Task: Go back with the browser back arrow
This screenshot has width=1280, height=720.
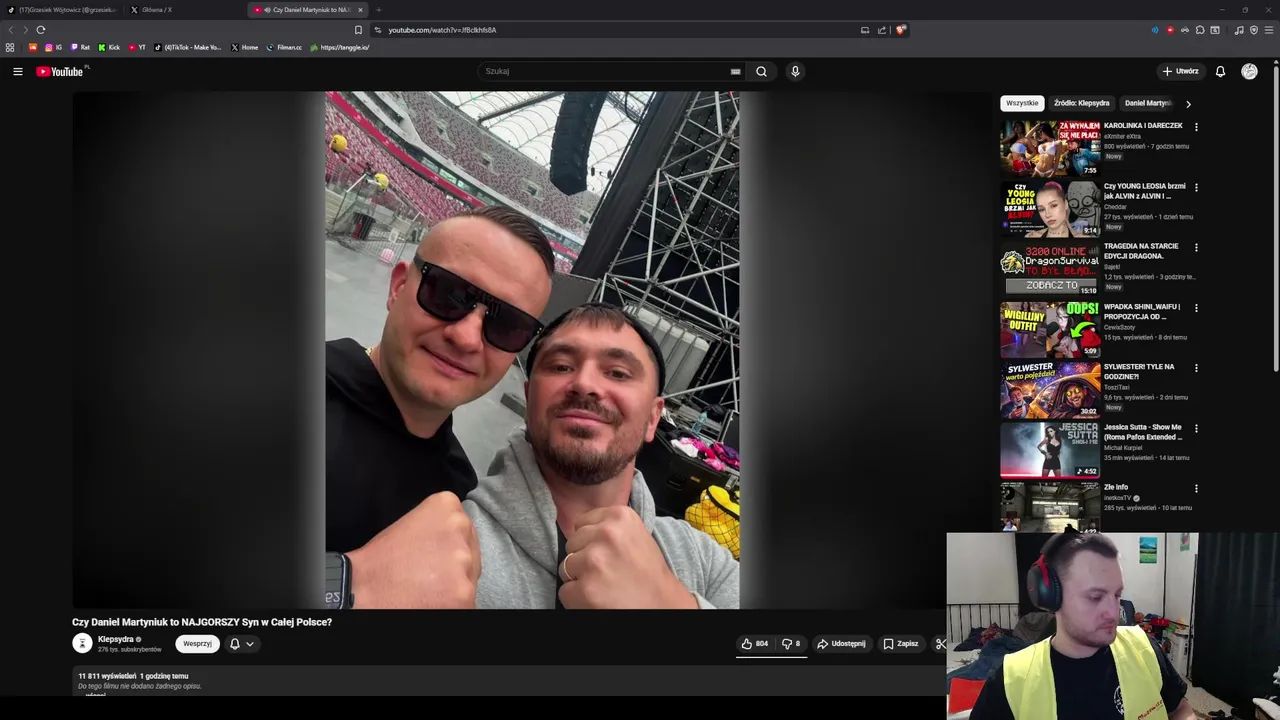Action: point(11,30)
